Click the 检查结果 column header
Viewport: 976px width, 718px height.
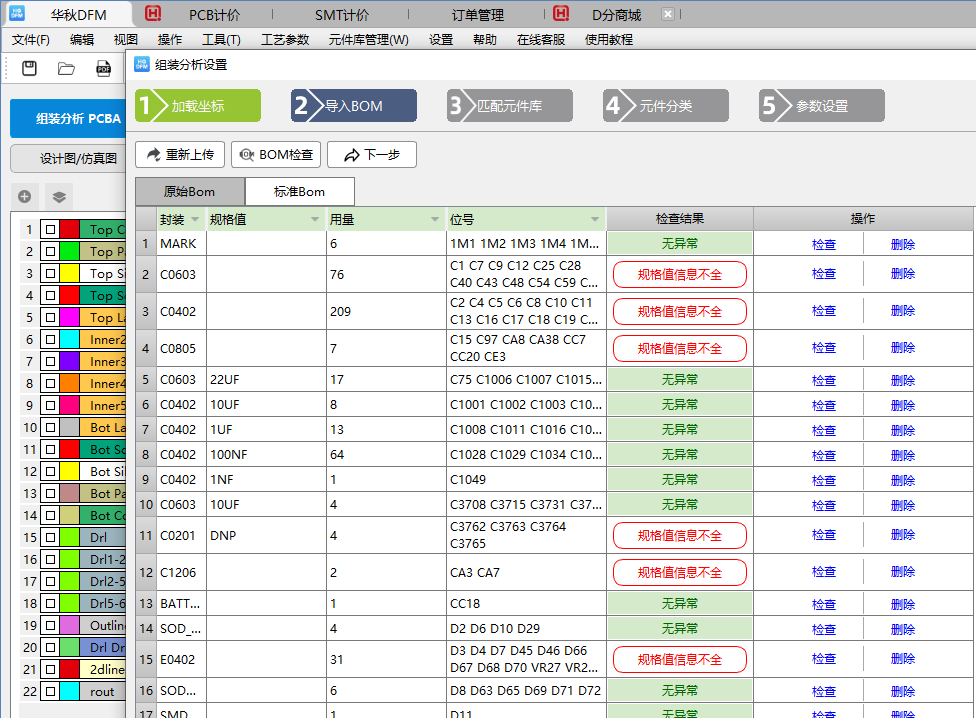(x=680, y=219)
